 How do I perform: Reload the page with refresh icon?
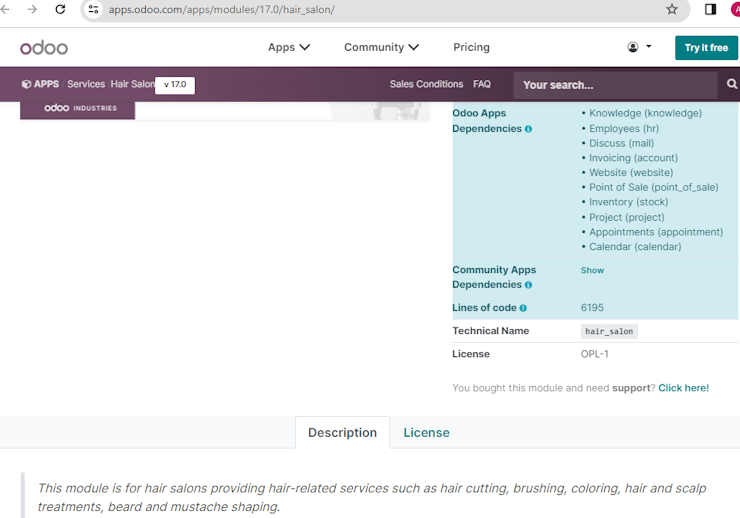click(60, 9)
